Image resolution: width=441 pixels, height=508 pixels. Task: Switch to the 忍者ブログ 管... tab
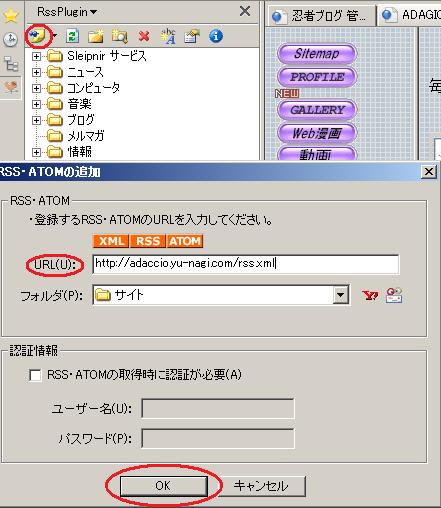coord(322,15)
